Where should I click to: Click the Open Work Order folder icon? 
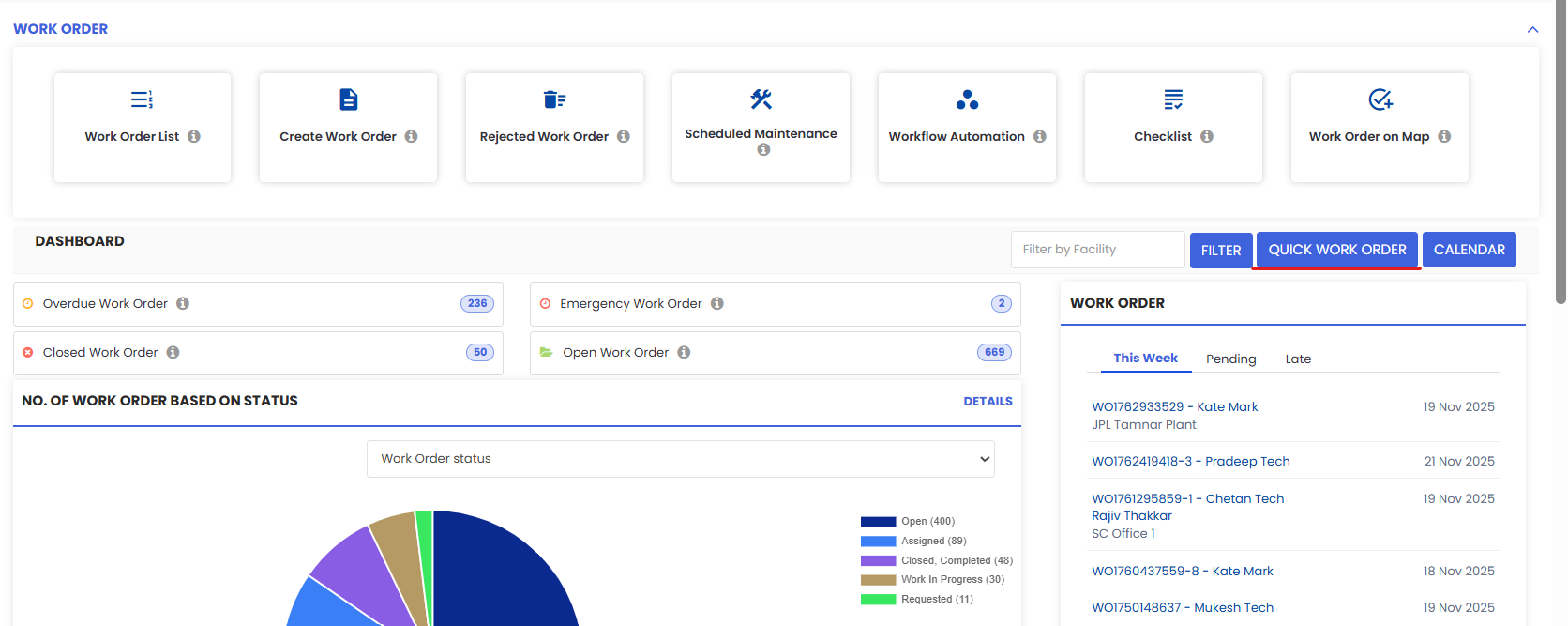(x=546, y=352)
